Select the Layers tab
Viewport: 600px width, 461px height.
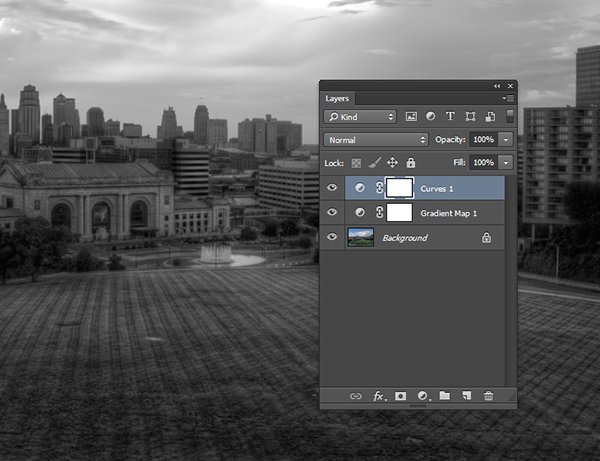click(337, 99)
